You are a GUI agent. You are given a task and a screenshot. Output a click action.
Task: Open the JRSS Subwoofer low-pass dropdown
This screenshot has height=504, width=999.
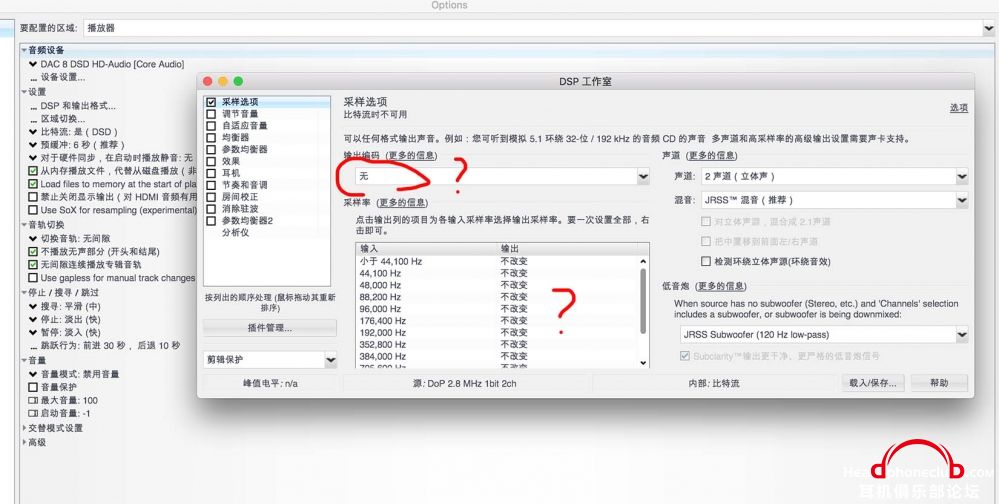824,335
